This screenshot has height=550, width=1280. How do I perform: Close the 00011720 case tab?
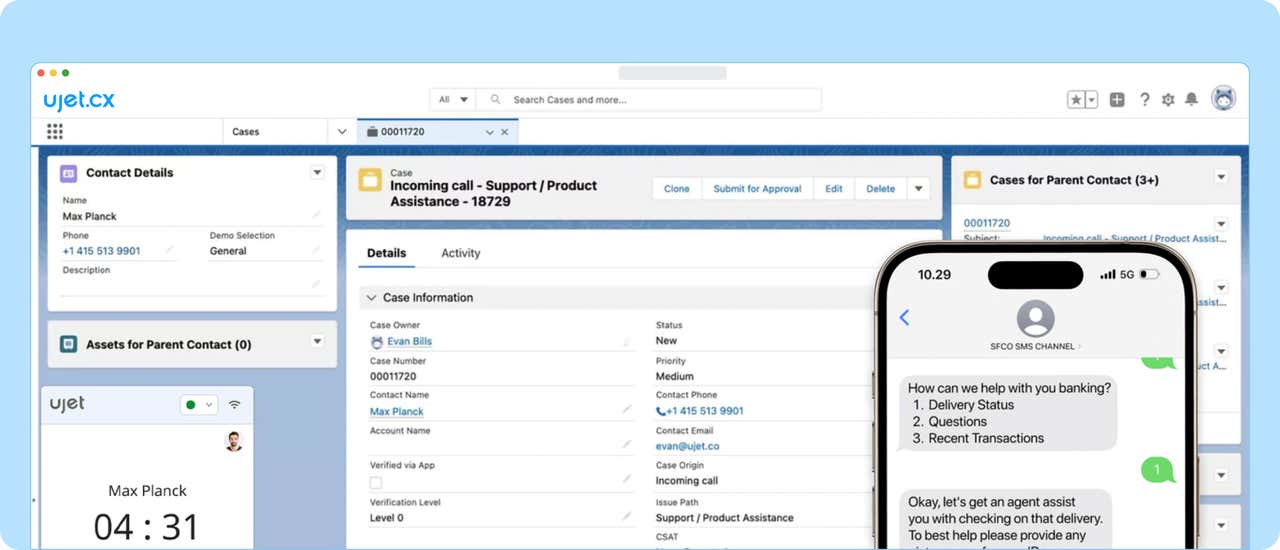pos(505,132)
